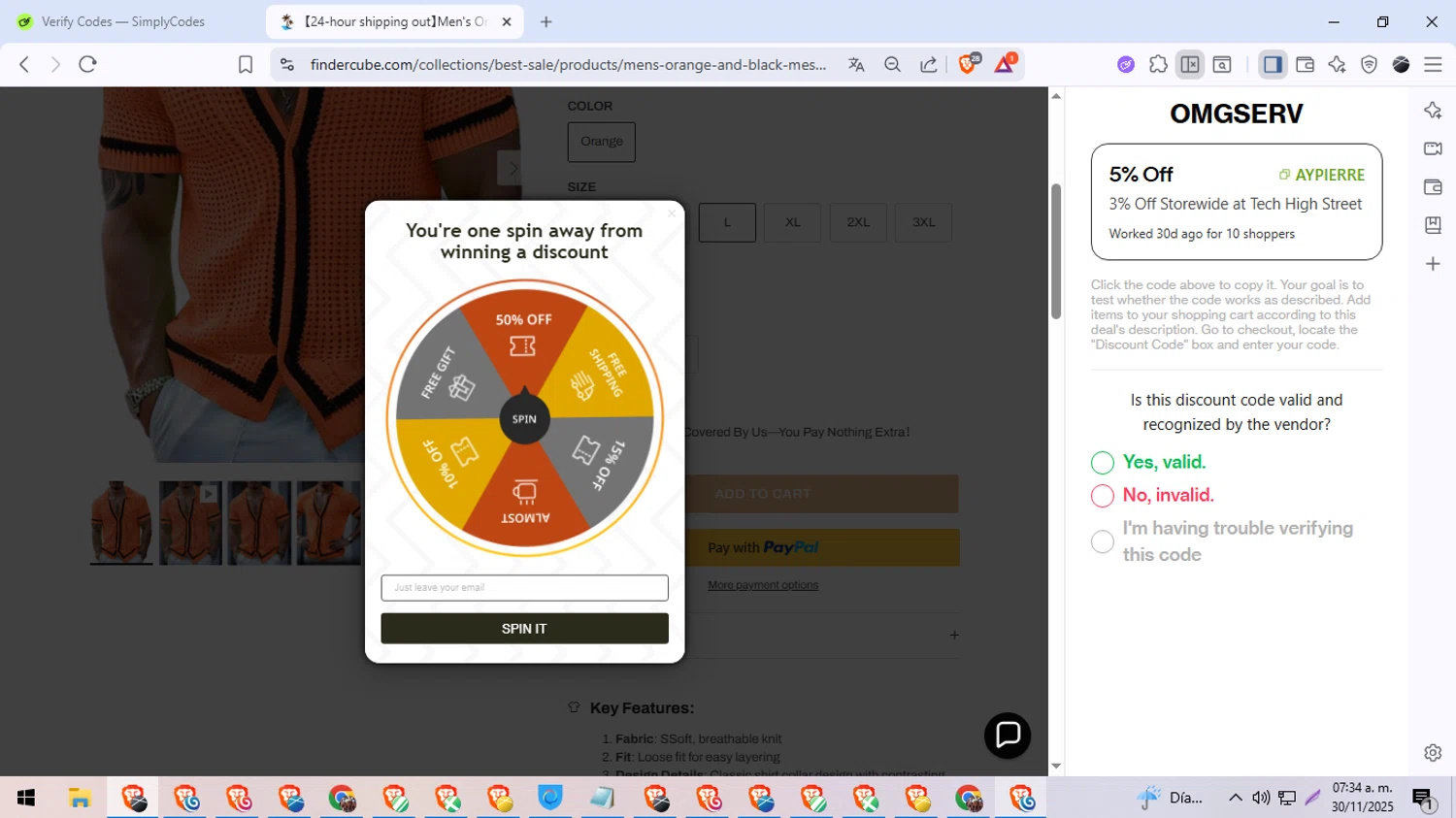Focus the 'Just leave your email' field

524,588
